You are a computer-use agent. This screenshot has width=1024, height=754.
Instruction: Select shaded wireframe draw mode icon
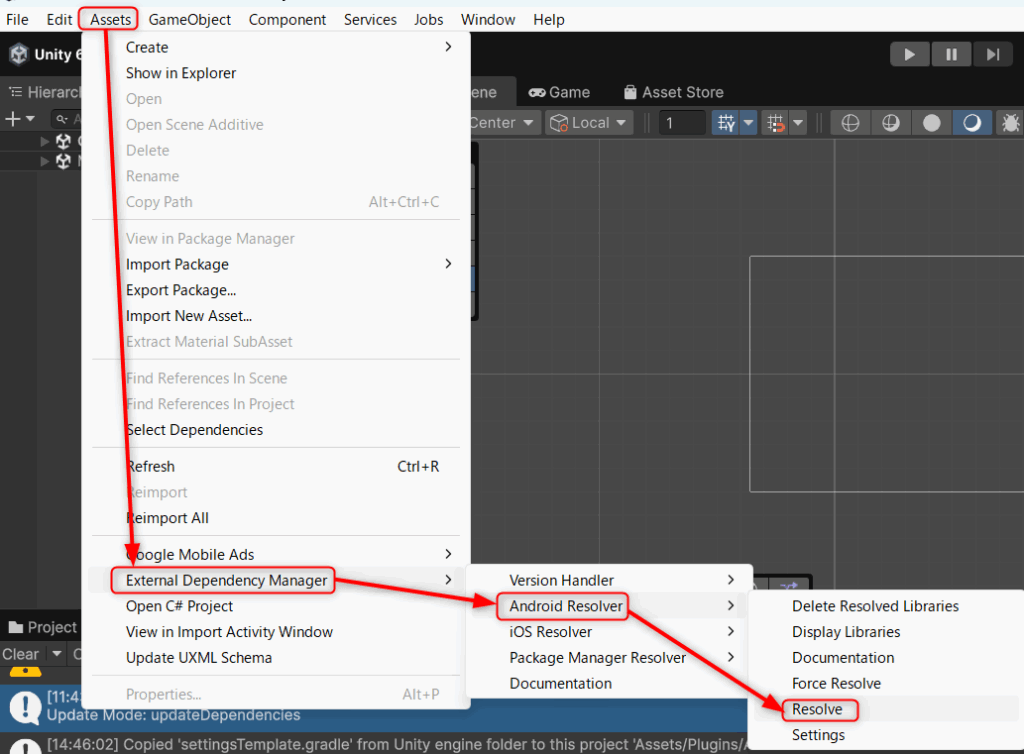click(x=891, y=123)
